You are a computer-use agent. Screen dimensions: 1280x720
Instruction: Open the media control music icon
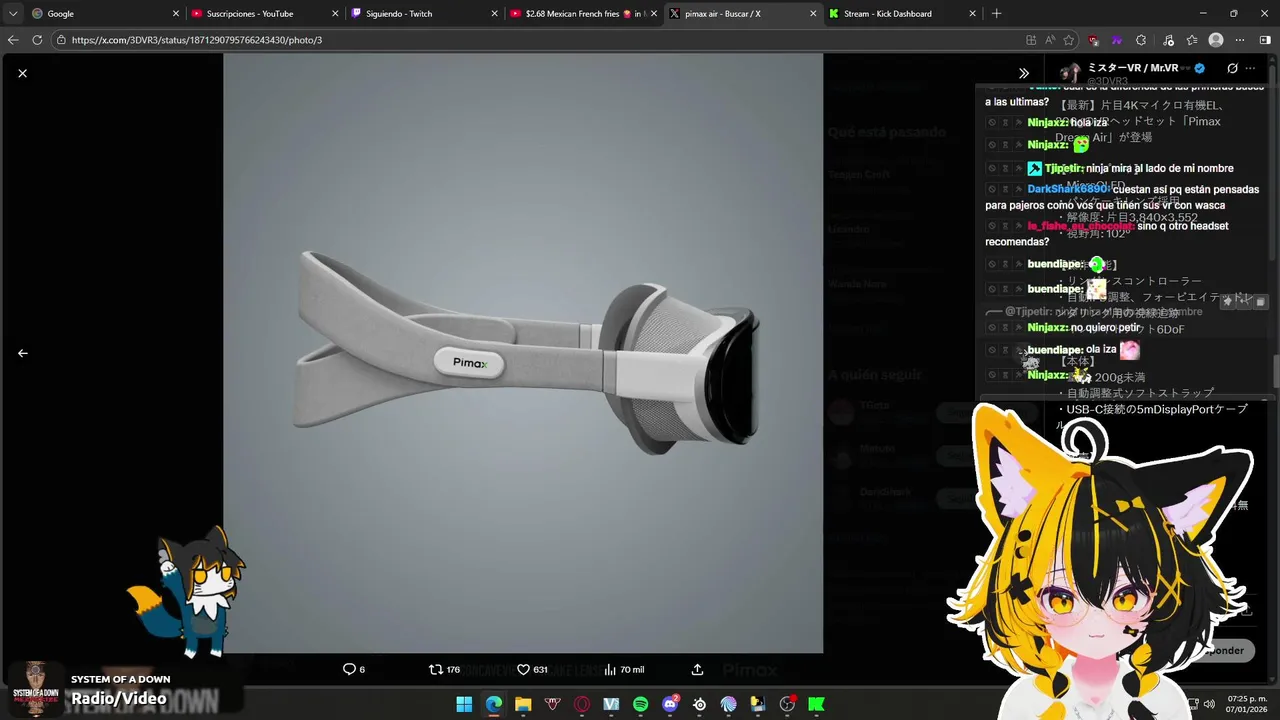click(1169, 40)
